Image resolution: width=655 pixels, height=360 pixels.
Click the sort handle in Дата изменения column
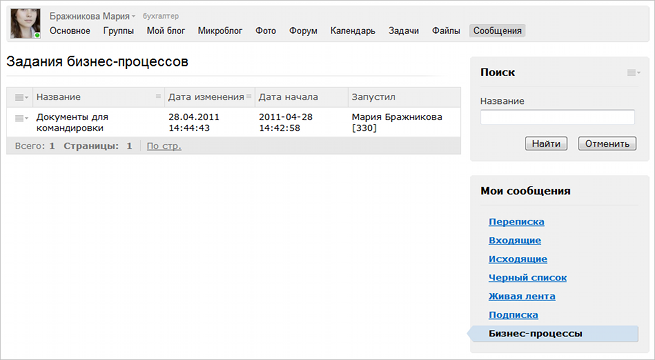coord(249,96)
